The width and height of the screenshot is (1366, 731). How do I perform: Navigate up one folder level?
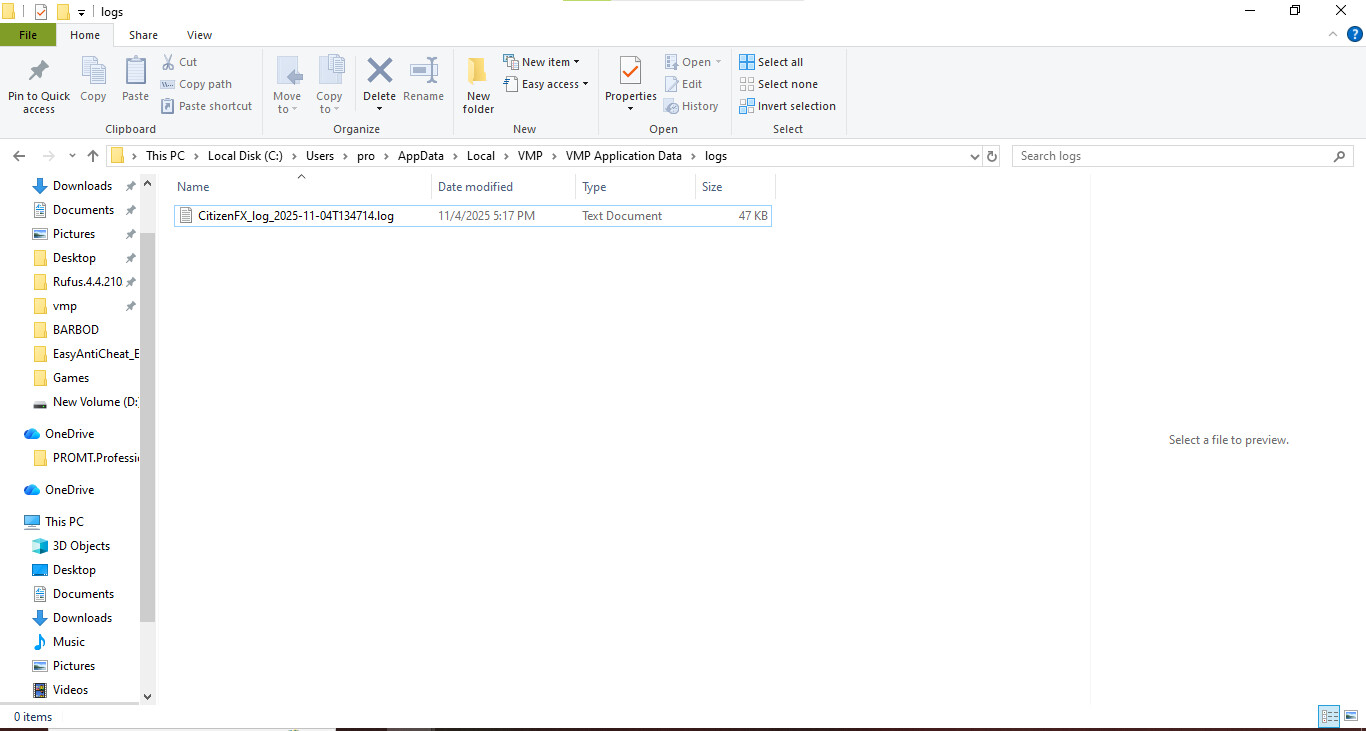[x=93, y=156]
